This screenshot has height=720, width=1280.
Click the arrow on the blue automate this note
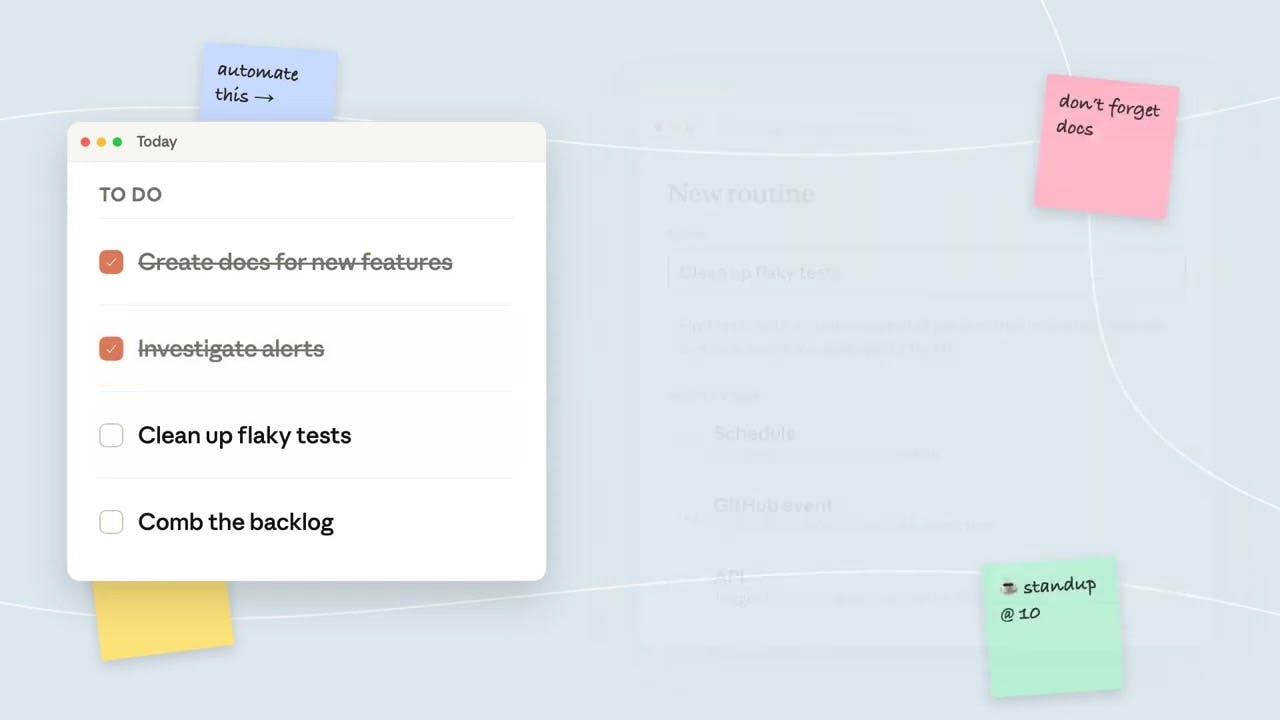(x=264, y=97)
